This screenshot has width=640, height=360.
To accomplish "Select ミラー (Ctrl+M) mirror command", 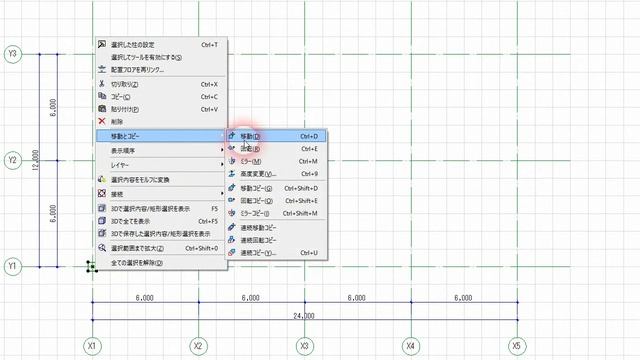I will (276, 162).
